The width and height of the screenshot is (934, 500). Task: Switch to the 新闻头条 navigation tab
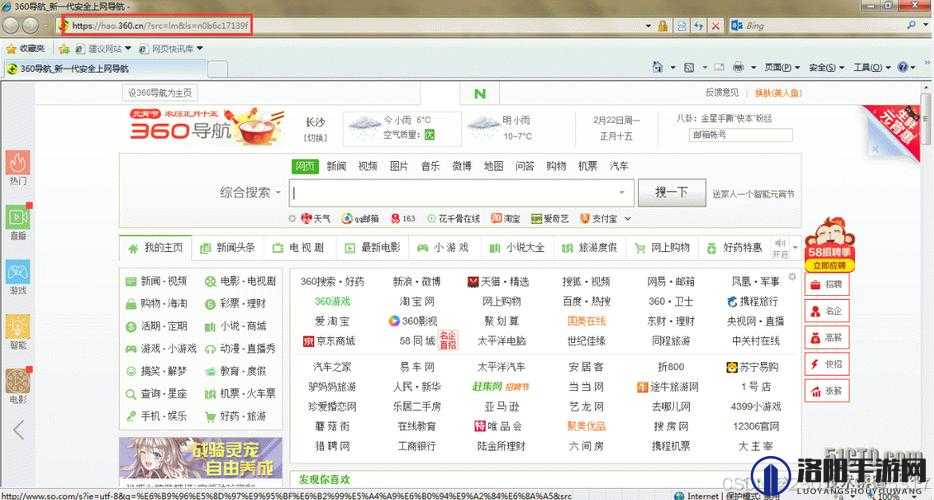click(x=228, y=247)
